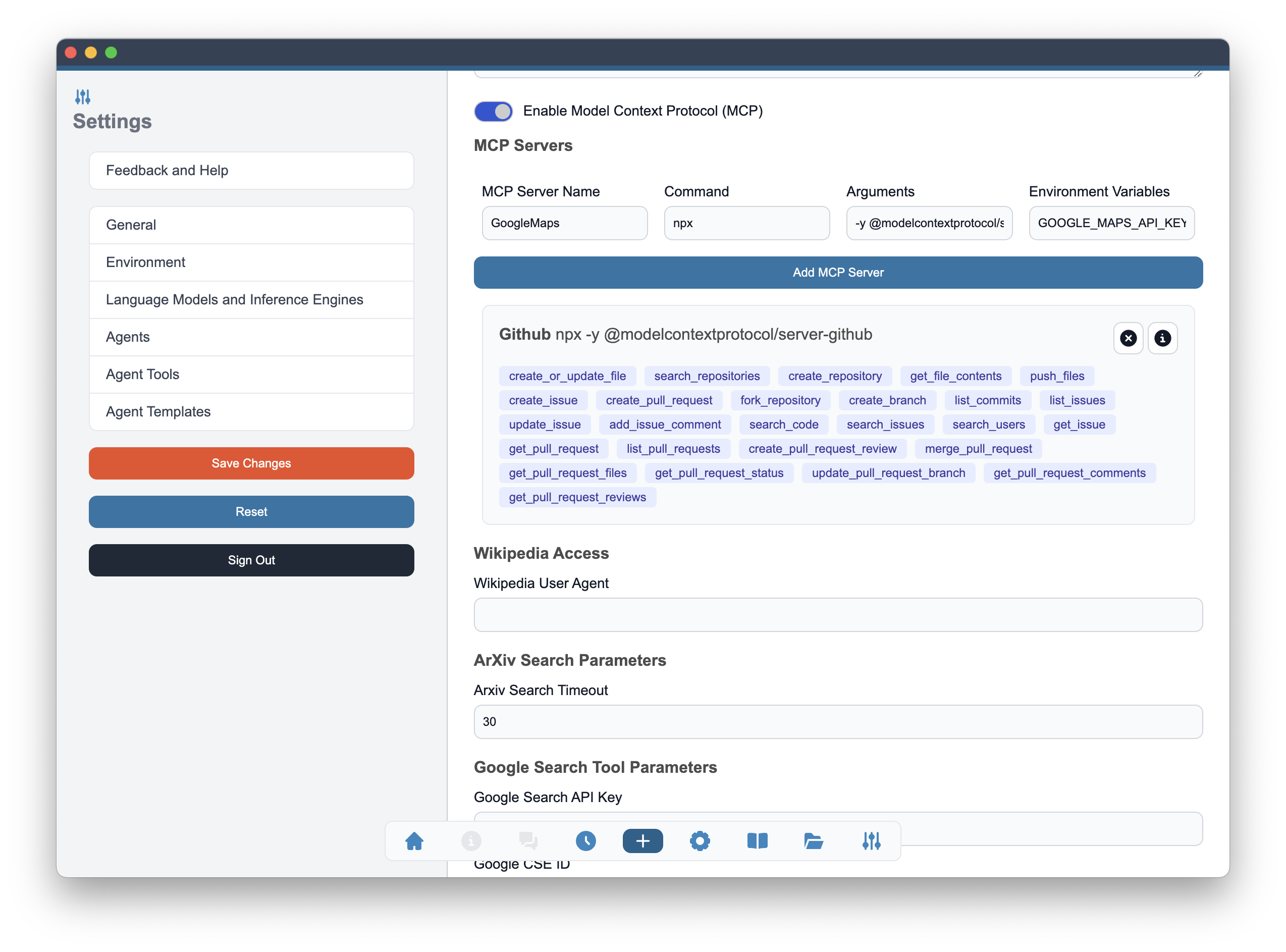The height and width of the screenshot is (952, 1286).
Task: Click the Google Search API Key field
Action: click(838, 829)
